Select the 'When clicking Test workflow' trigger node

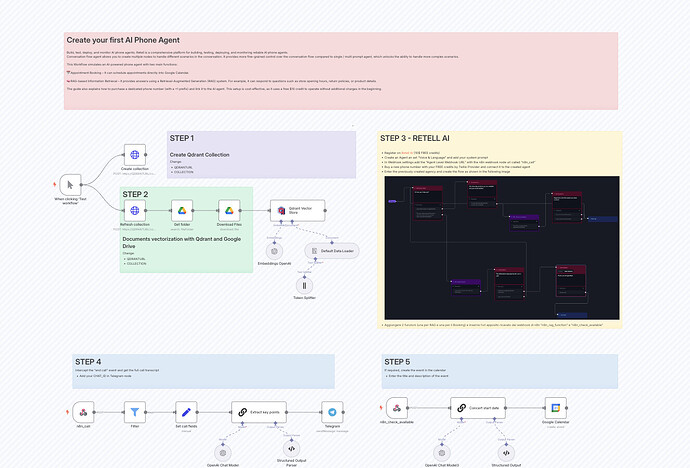click(70, 185)
